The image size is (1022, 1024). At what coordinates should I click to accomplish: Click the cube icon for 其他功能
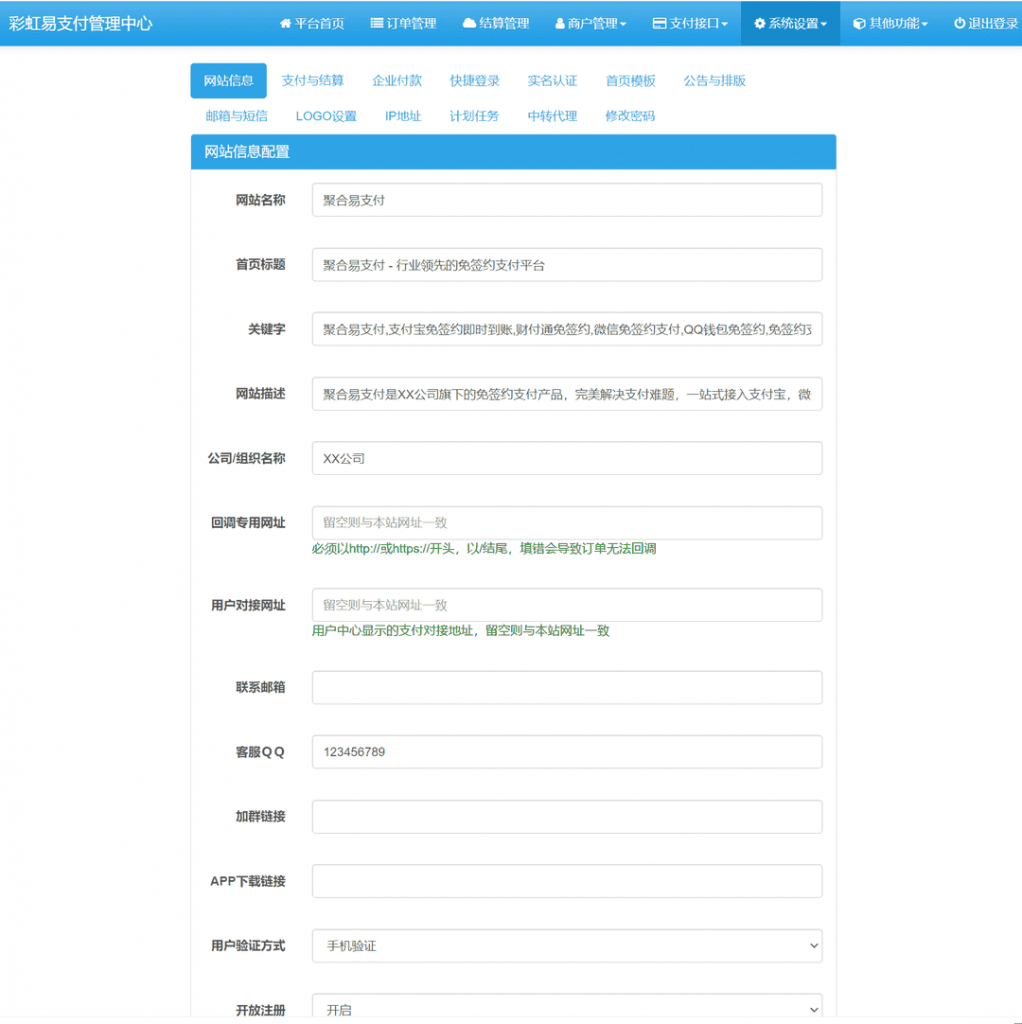tap(859, 23)
